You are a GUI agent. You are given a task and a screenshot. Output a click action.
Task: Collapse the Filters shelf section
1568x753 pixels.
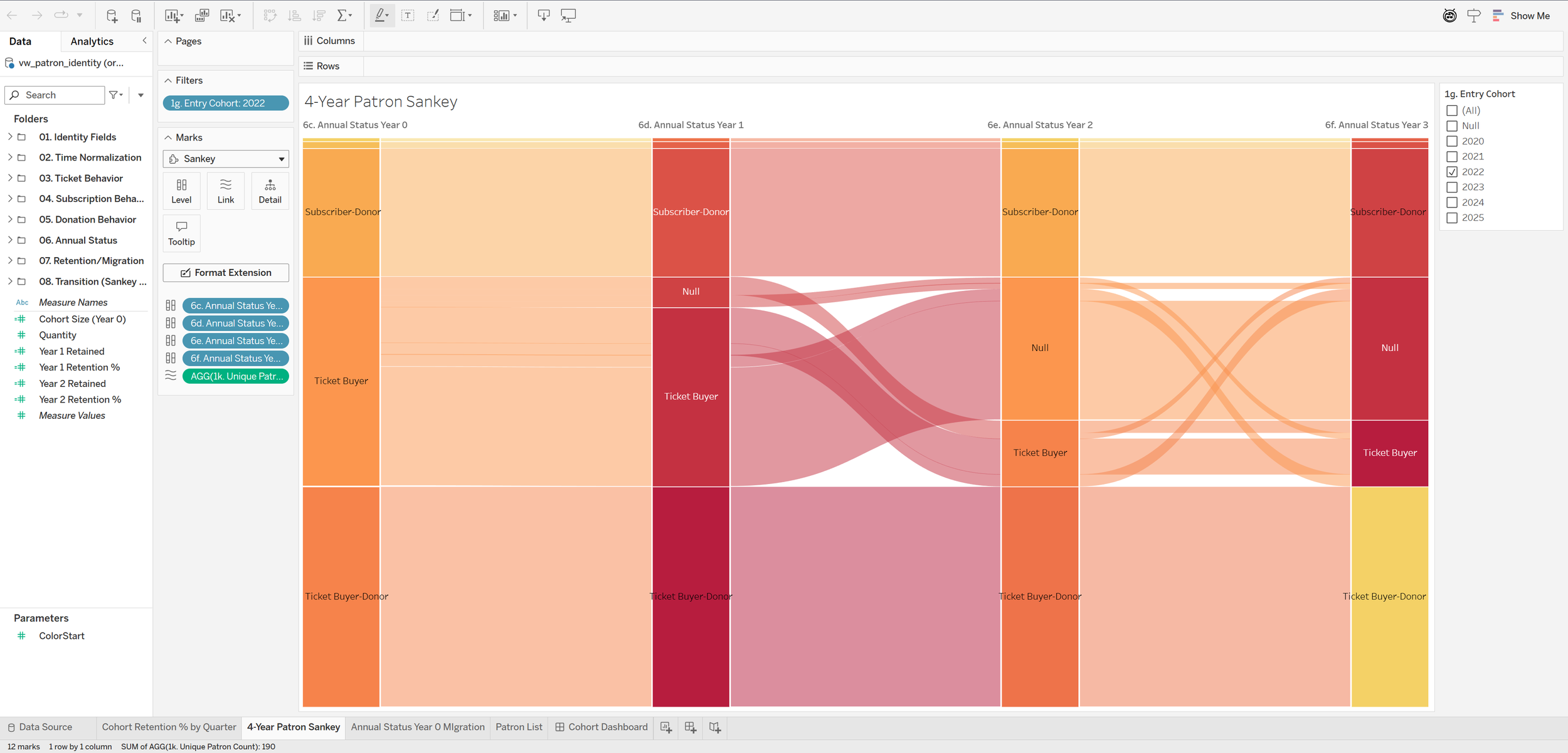(168, 80)
